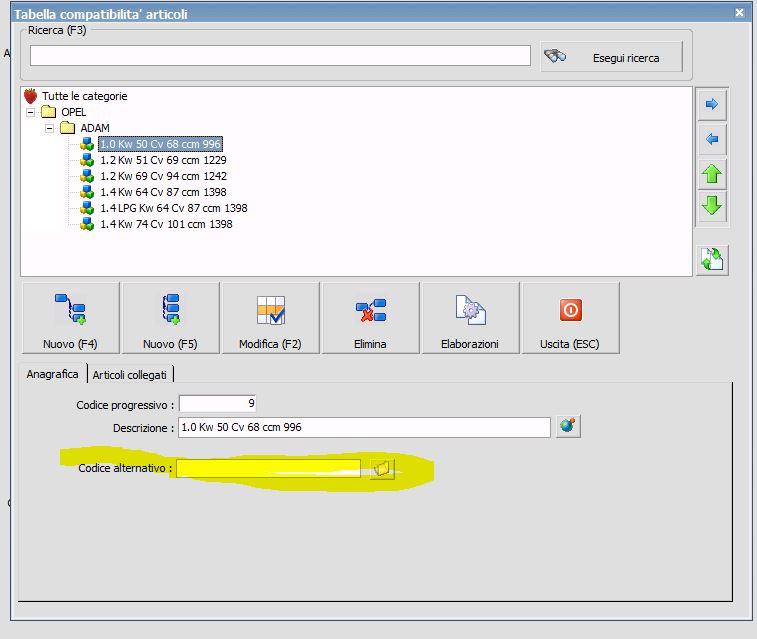Open the folder lookup beside Codice alternativo
The image size is (757, 639).
click(382, 469)
